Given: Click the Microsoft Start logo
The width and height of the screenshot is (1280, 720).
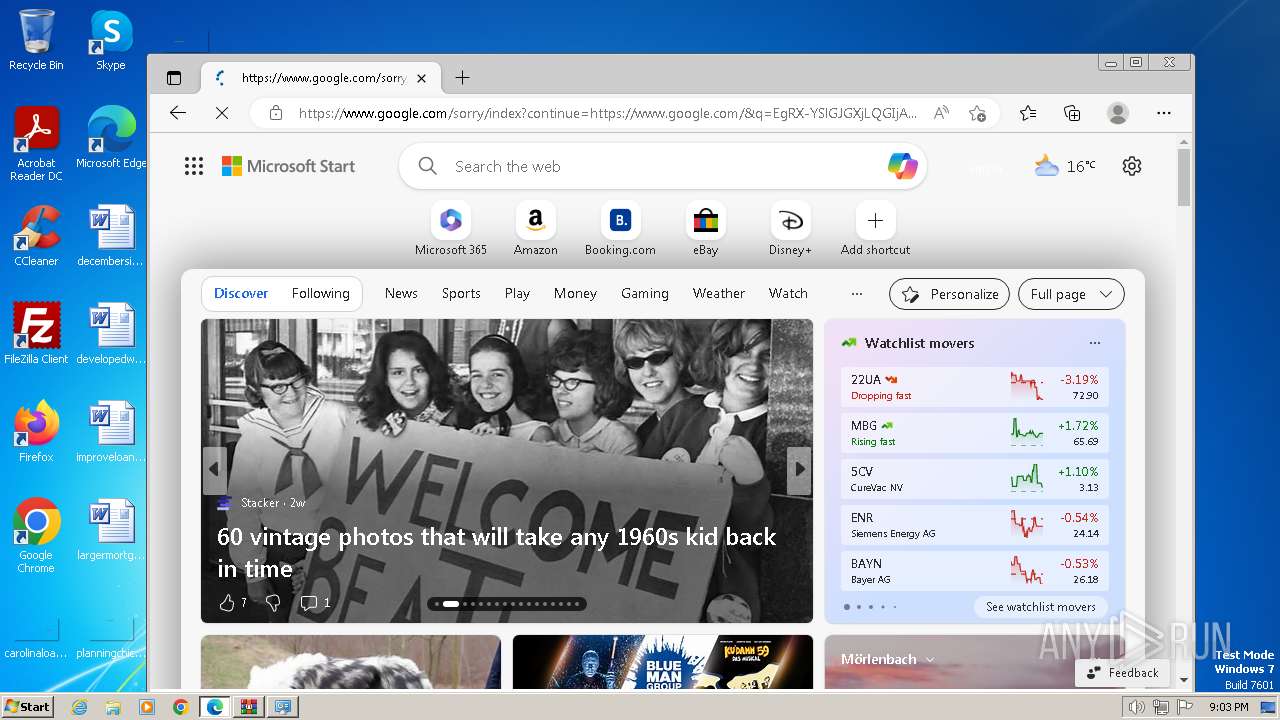Looking at the screenshot, I should [x=288, y=166].
